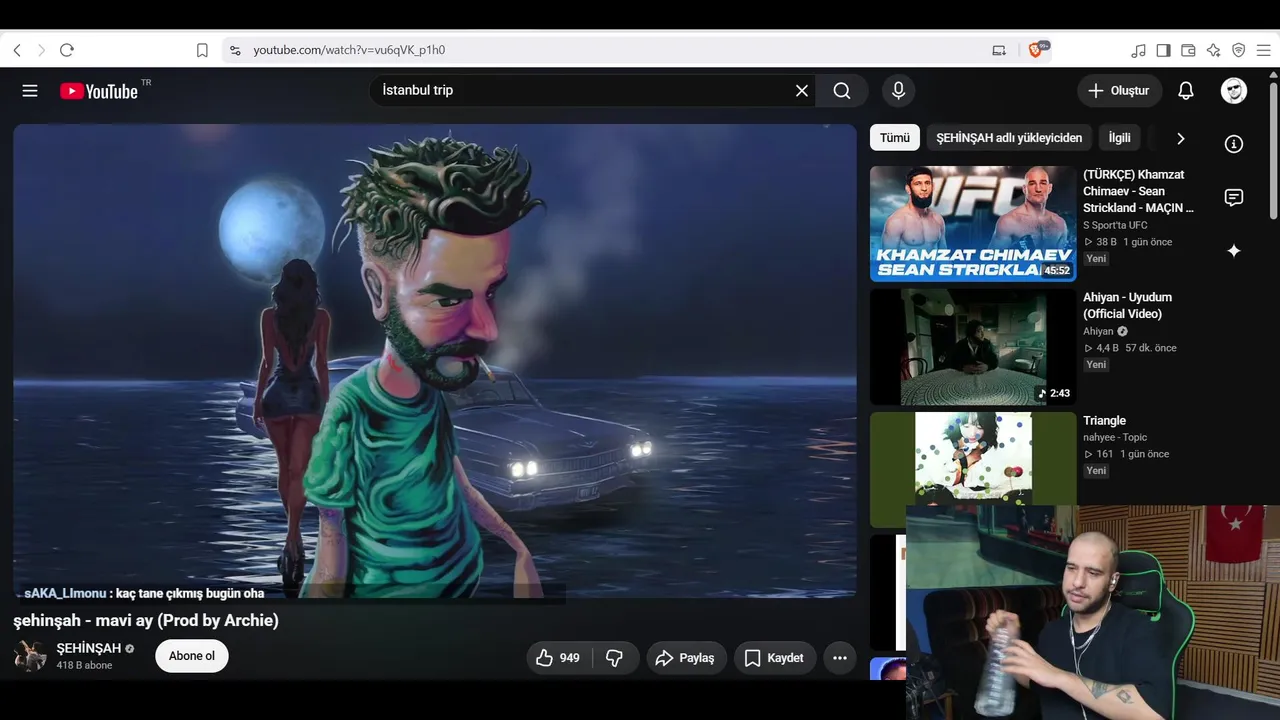Screen dimensions: 1280x720
Task: Open site settings icon beside the URL
Action: click(x=235, y=50)
